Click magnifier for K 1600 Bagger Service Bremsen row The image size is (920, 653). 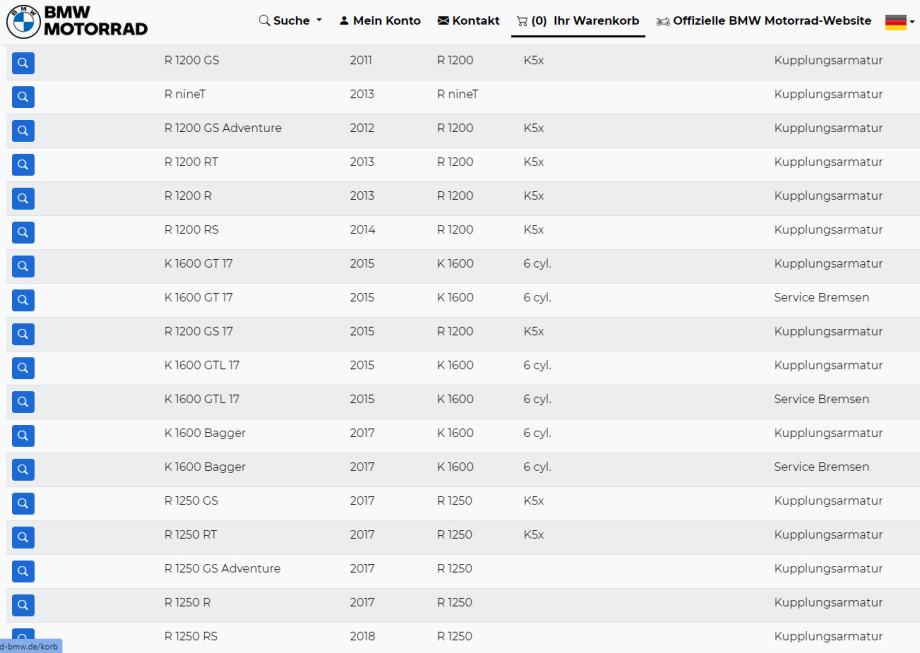pos(23,469)
